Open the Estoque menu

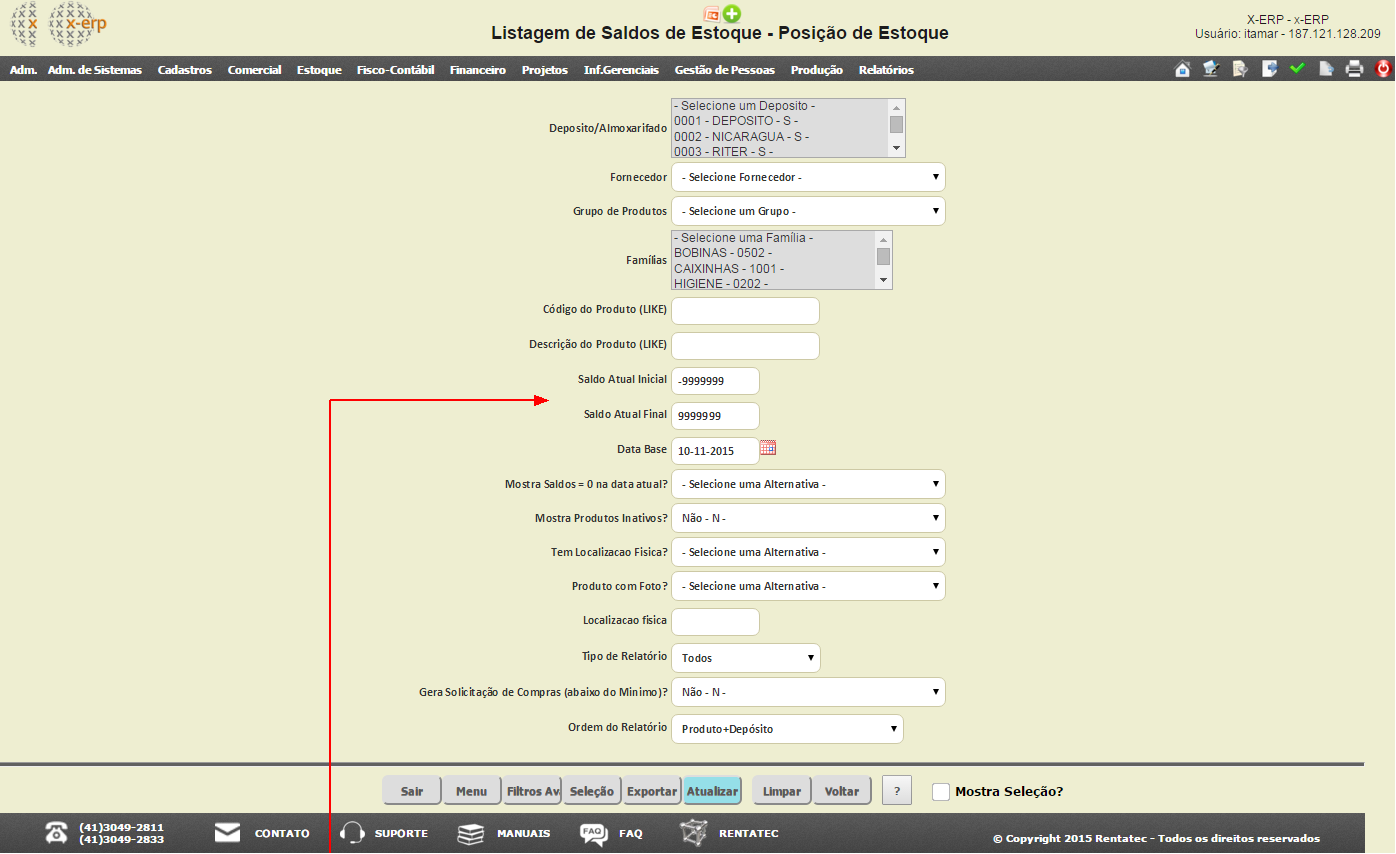(x=319, y=70)
